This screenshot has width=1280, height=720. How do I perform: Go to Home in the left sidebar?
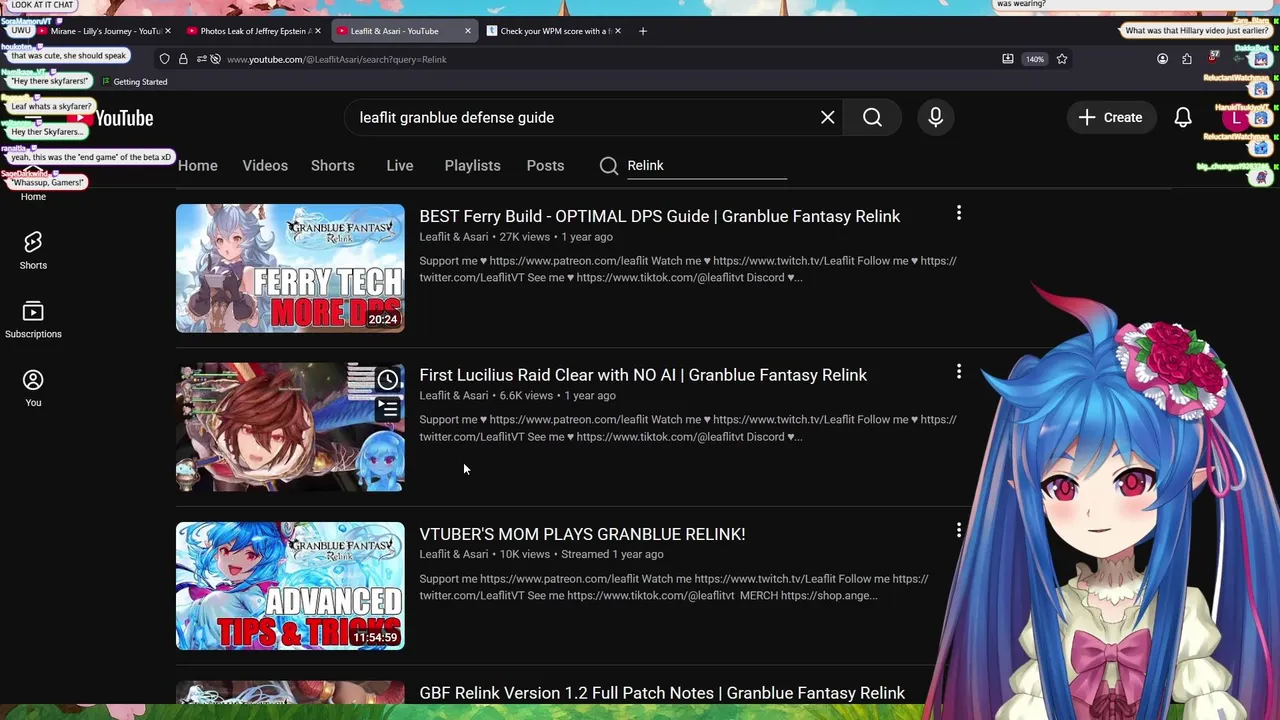point(33,196)
